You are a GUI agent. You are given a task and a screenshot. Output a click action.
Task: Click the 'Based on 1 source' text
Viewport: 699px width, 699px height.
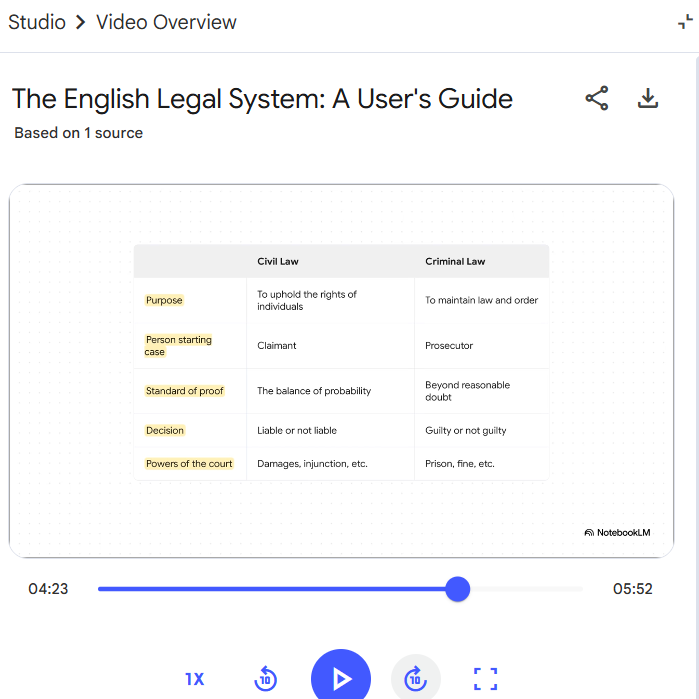[x=78, y=133]
